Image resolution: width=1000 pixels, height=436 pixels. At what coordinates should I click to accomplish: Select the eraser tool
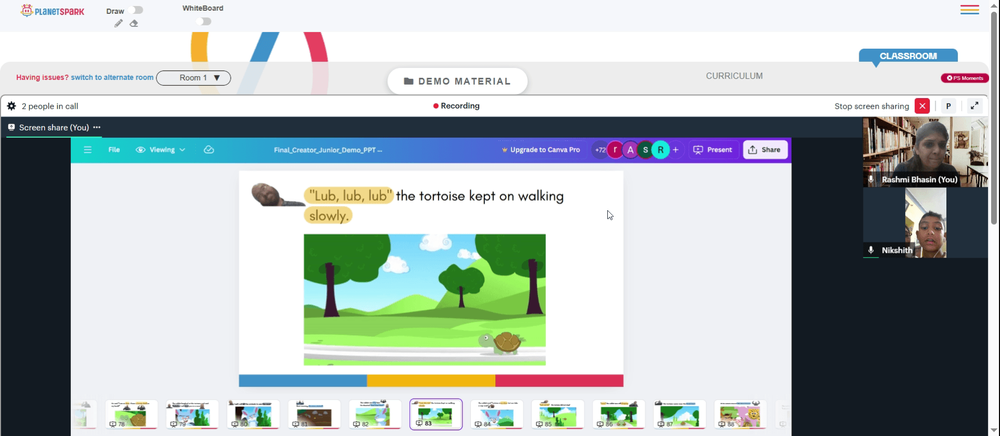click(134, 24)
